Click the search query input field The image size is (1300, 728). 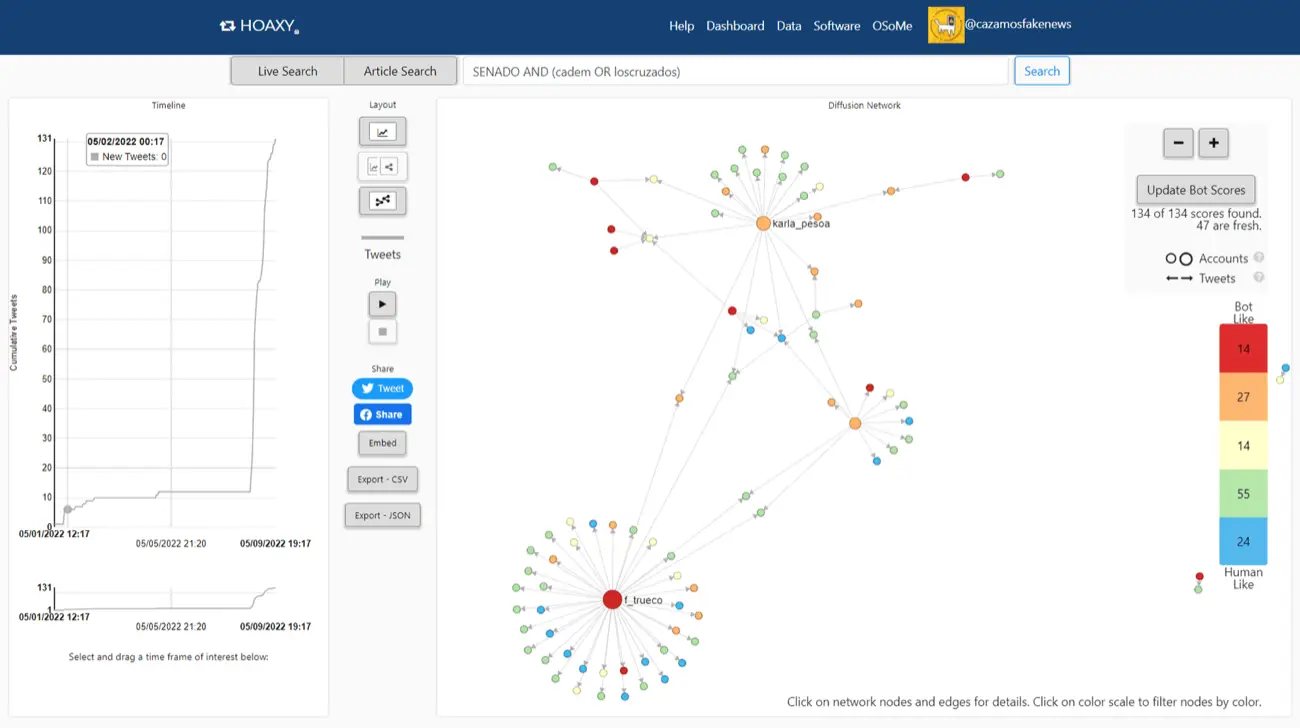click(735, 71)
